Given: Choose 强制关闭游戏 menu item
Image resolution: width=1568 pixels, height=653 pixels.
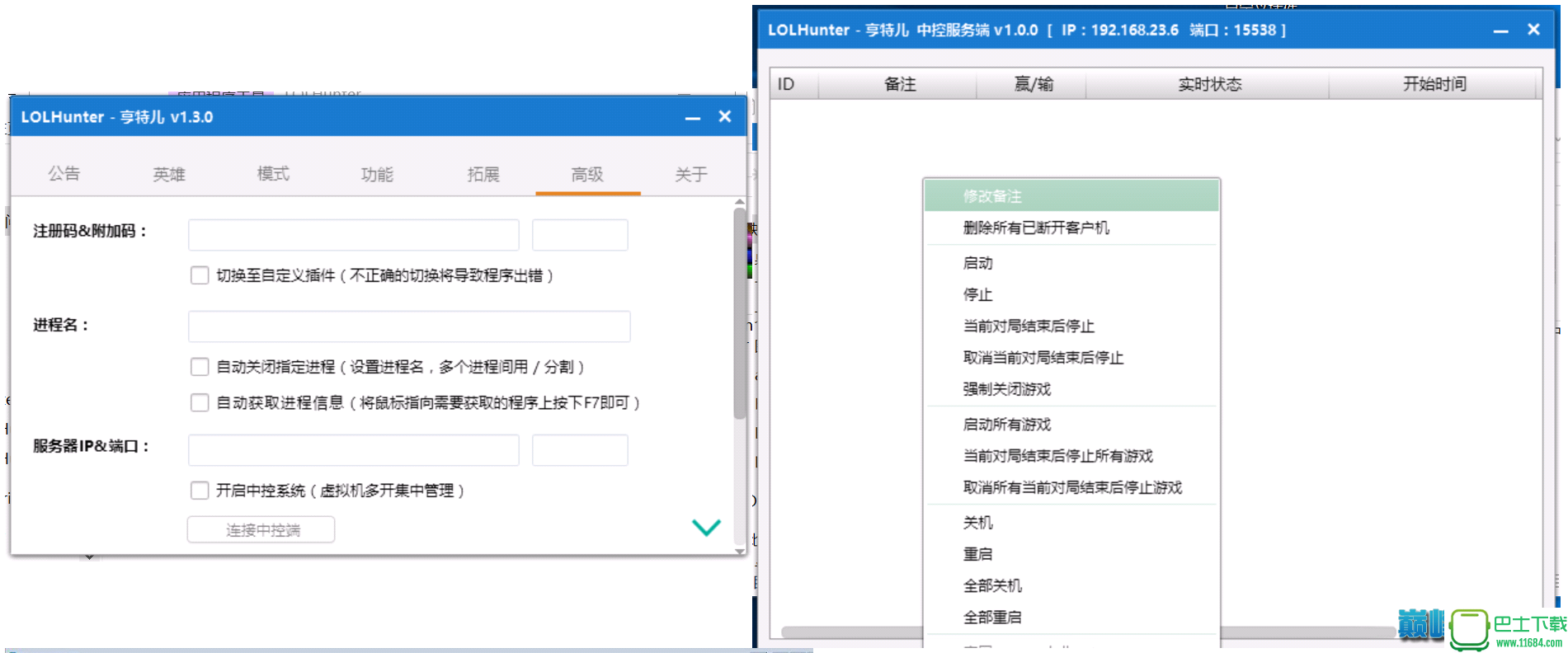Looking at the screenshot, I should [x=1071, y=388].
